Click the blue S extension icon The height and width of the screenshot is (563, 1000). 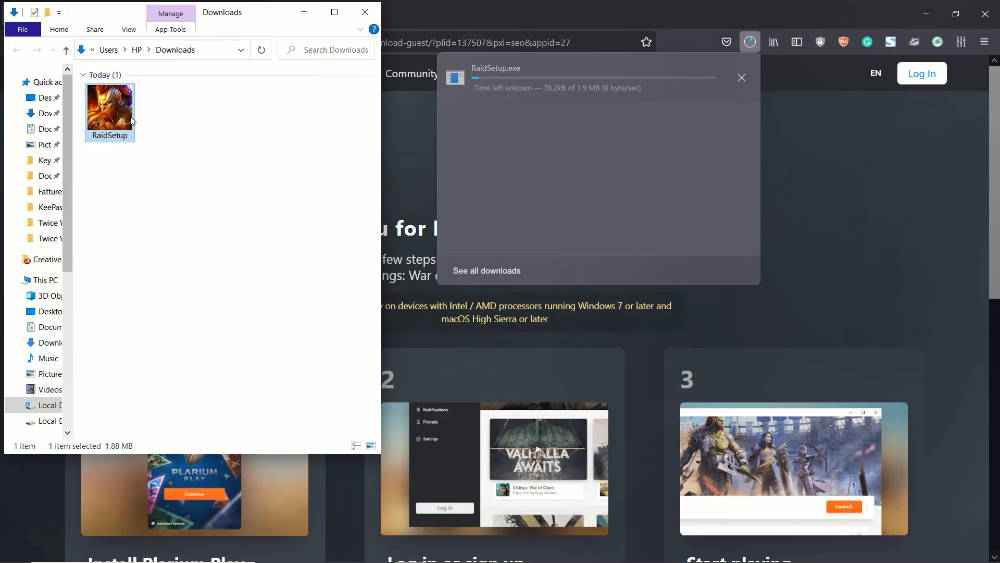pos(890,42)
